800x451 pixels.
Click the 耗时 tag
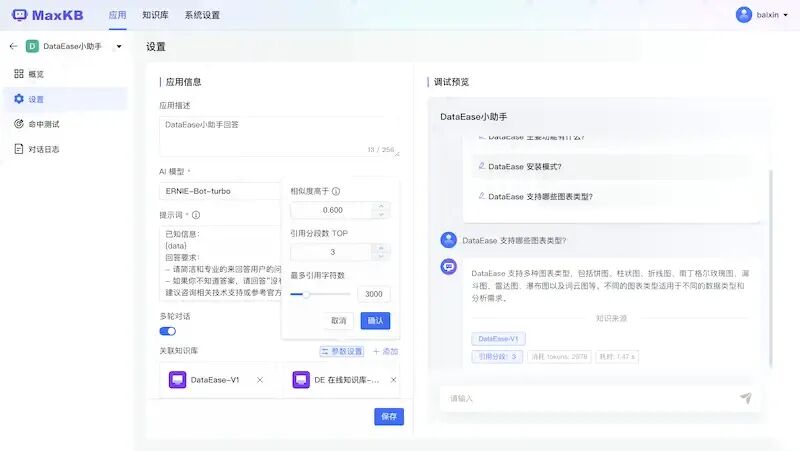pyautogui.click(x=617, y=356)
